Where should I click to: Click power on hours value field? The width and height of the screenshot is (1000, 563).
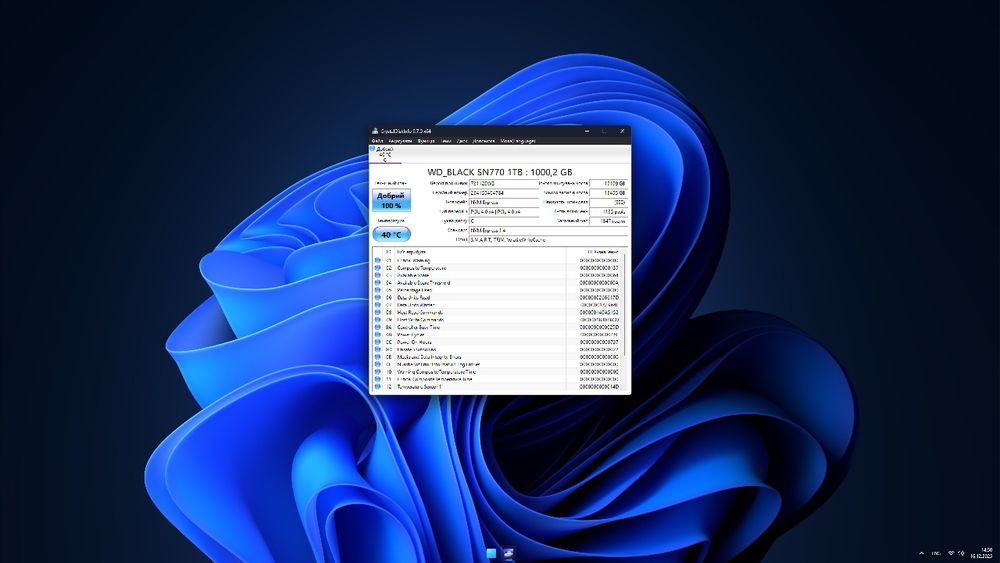[x=608, y=221]
